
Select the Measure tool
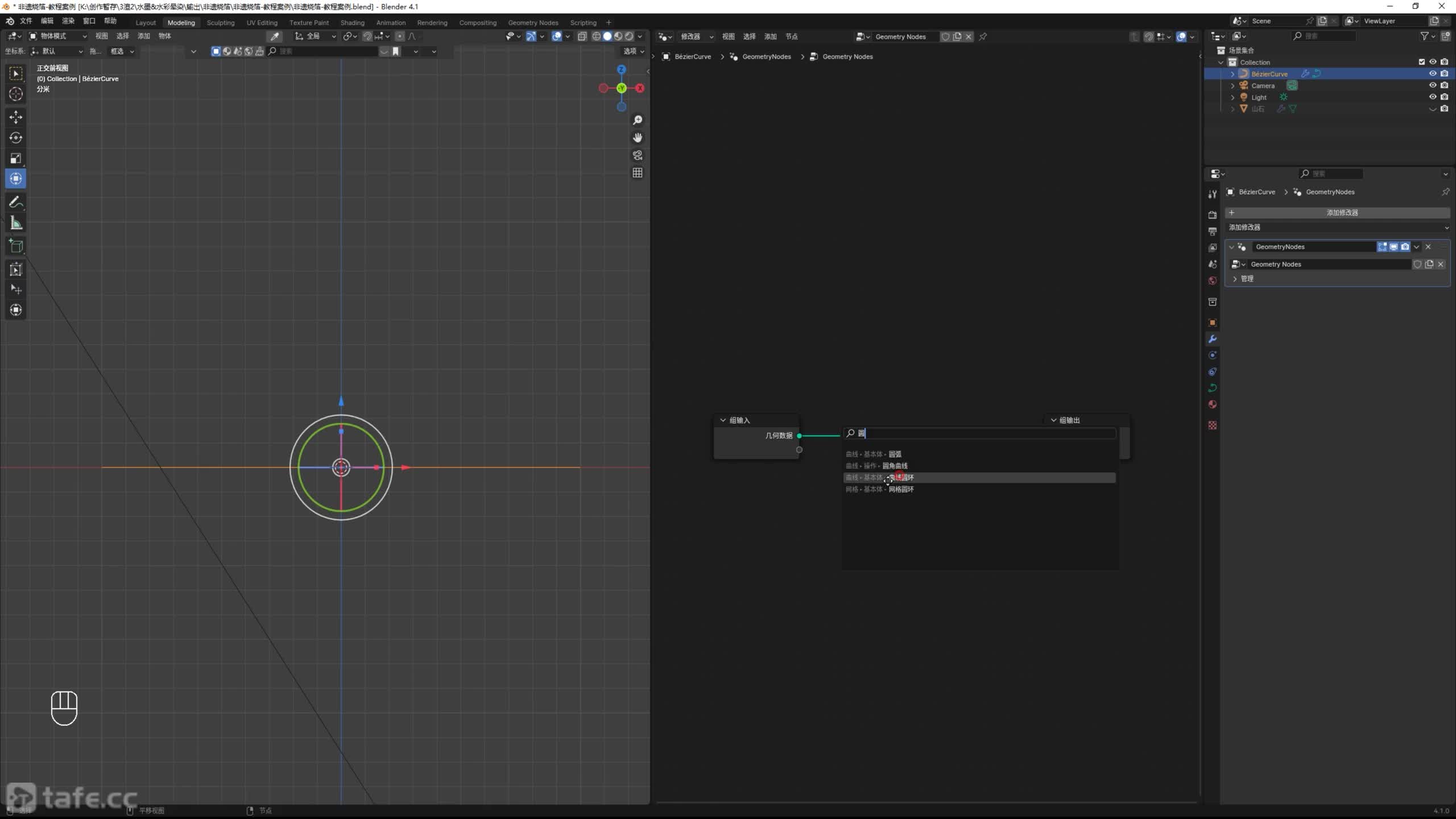point(16,224)
